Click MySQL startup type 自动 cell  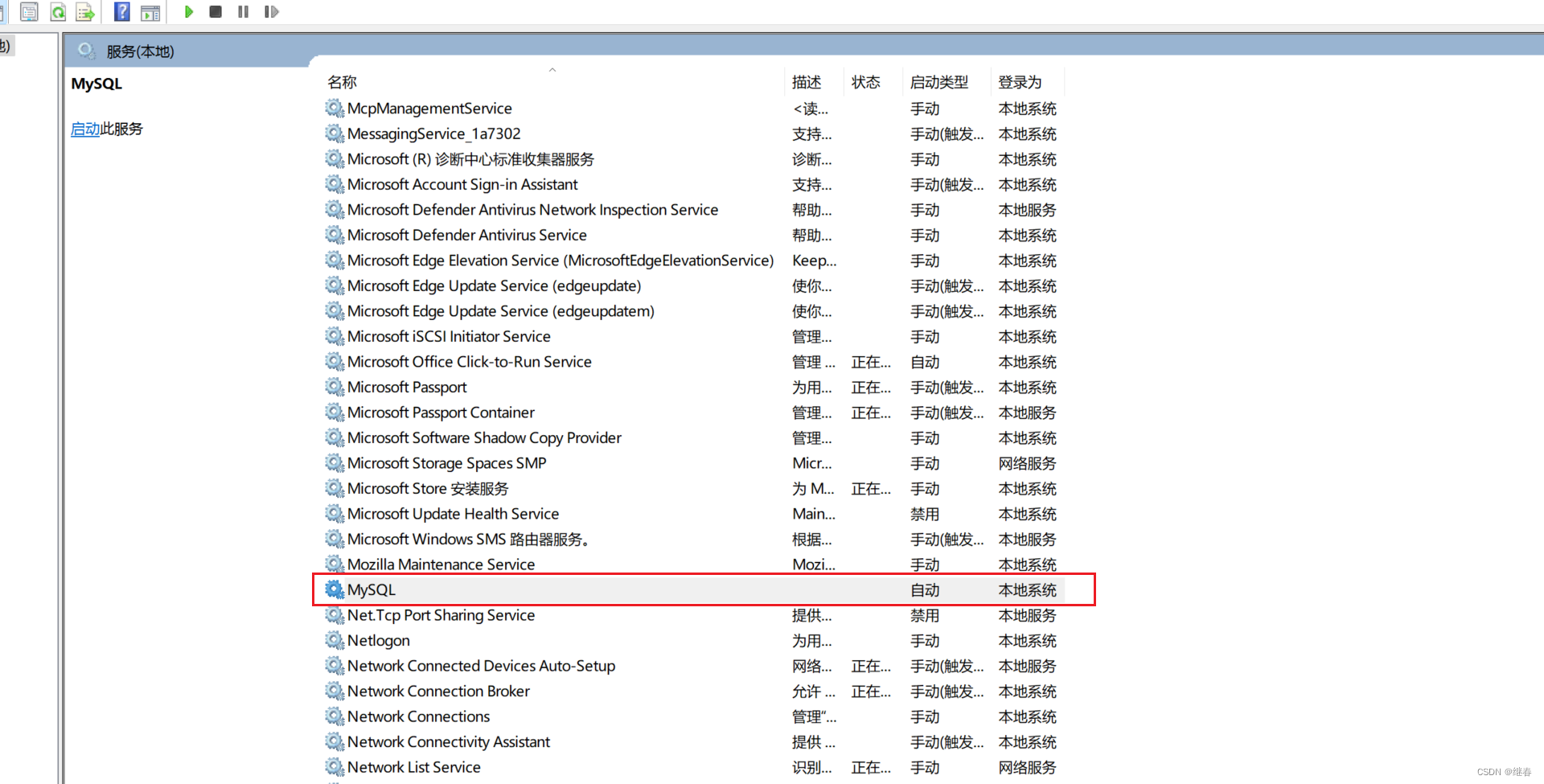pyautogui.click(x=925, y=589)
